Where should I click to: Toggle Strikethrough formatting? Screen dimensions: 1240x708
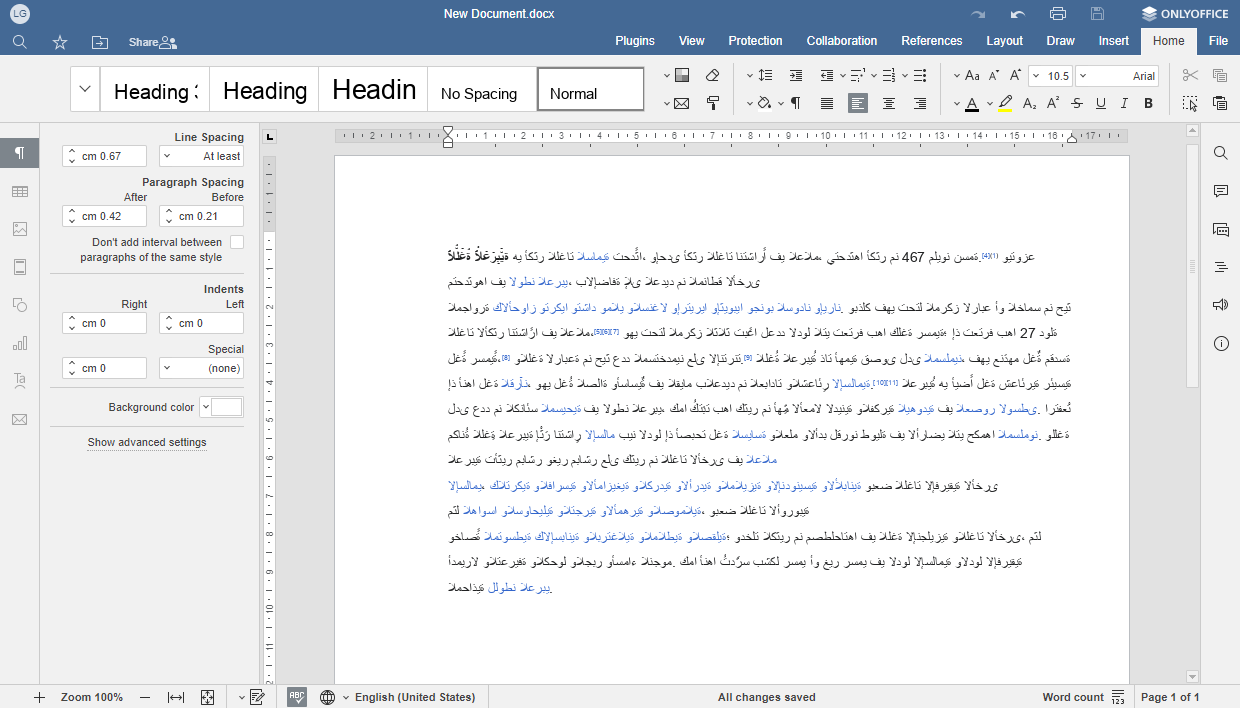point(1077,103)
